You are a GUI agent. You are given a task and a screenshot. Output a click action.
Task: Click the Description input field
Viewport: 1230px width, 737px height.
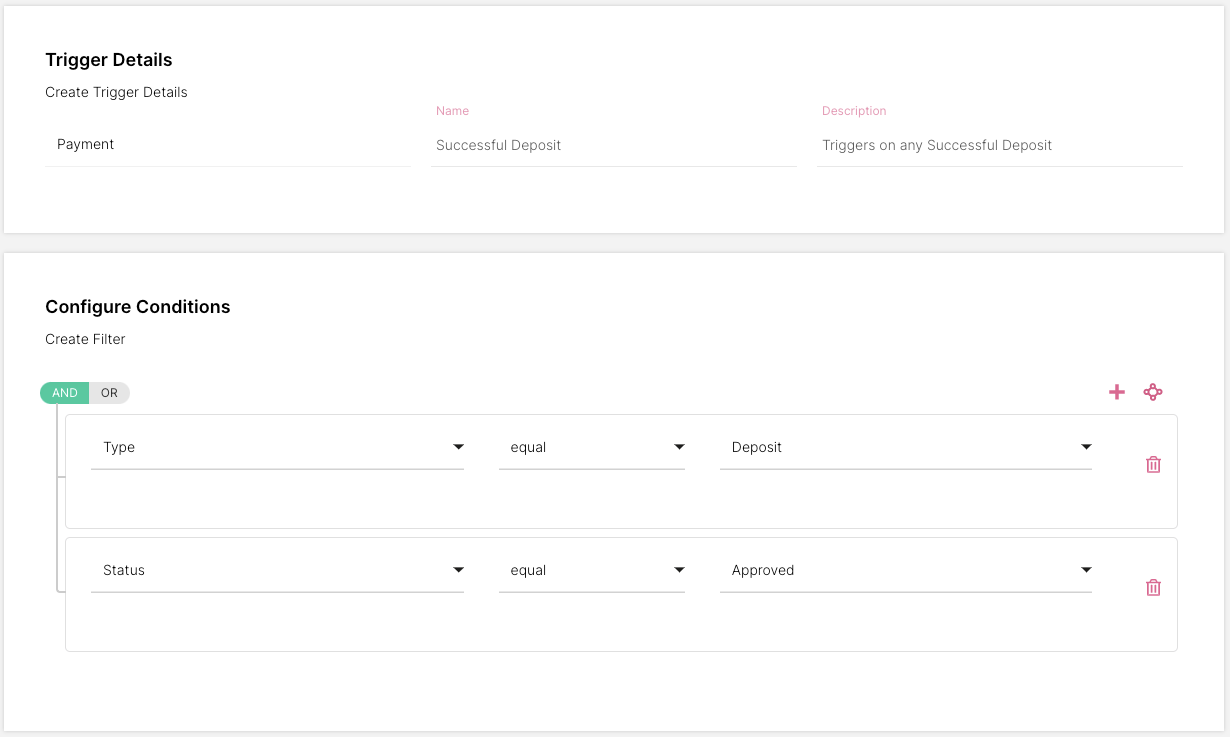pyautogui.click(x=999, y=146)
